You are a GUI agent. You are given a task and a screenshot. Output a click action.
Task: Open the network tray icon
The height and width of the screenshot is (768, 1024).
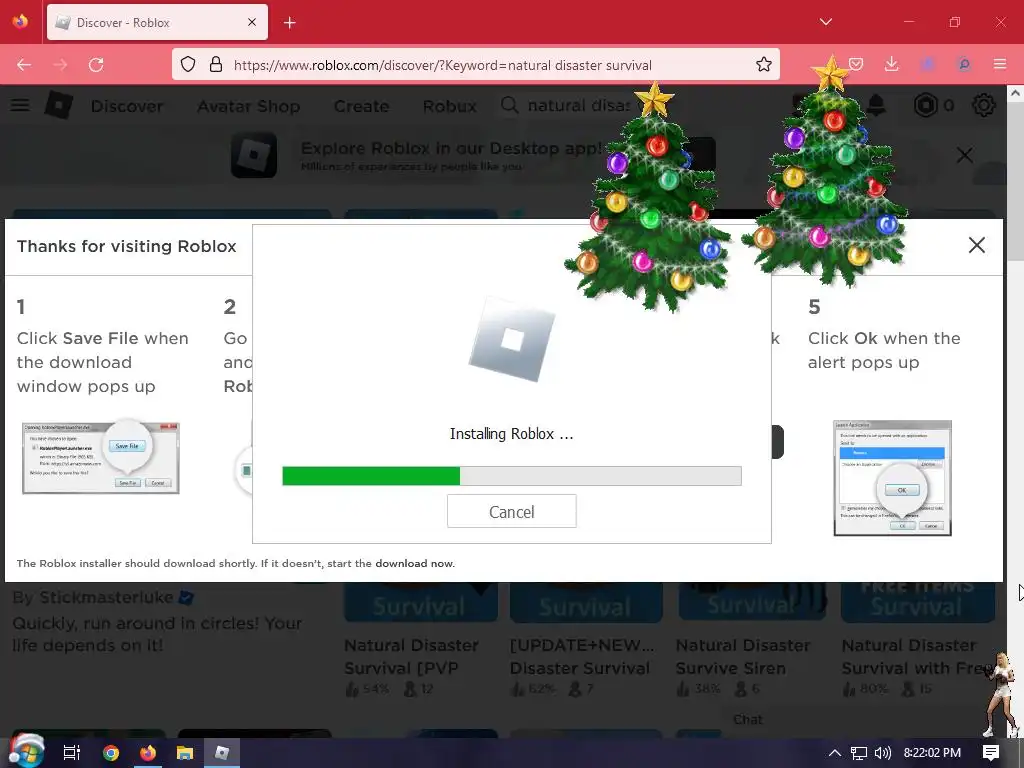click(x=859, y=753)
